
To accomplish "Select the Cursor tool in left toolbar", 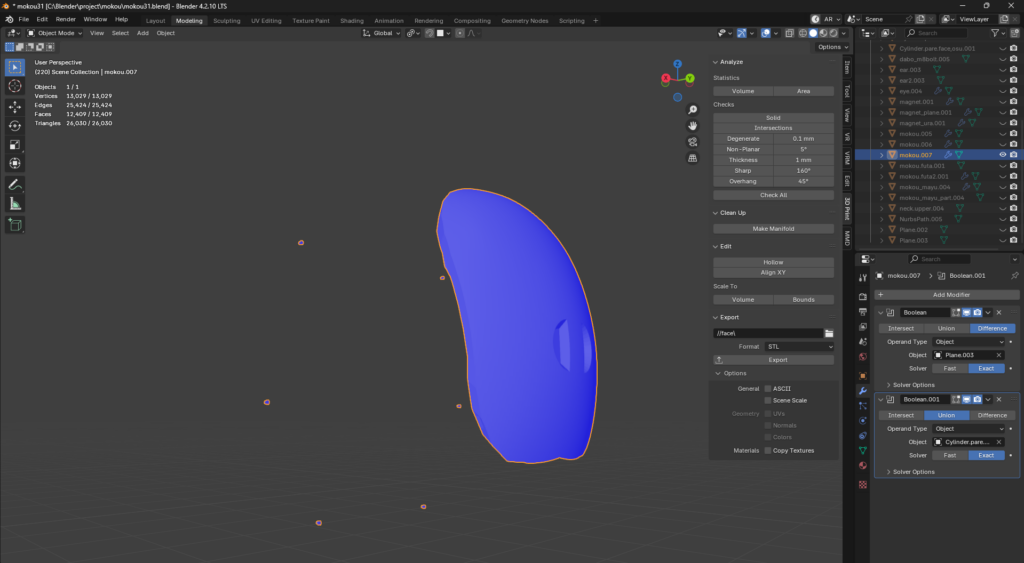I will (15, 87).
